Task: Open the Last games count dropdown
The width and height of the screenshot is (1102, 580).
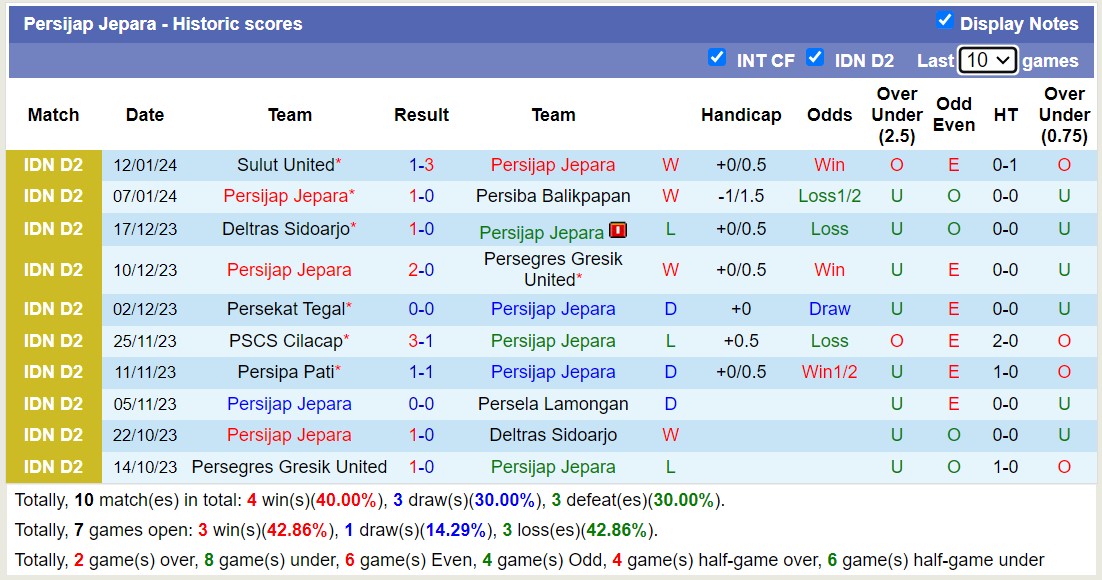Action: point(987,60)
